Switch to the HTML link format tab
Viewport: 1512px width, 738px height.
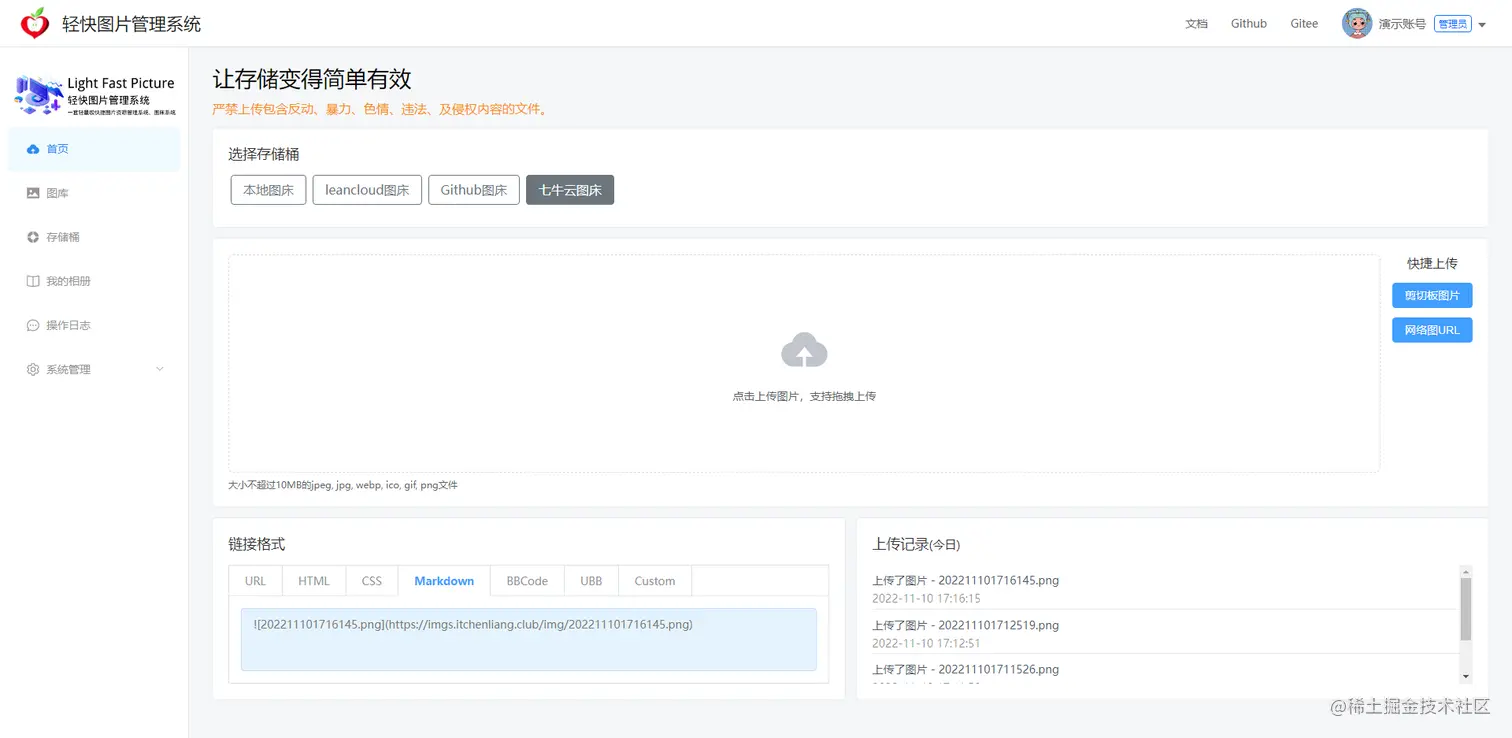(x=314, y=581)
